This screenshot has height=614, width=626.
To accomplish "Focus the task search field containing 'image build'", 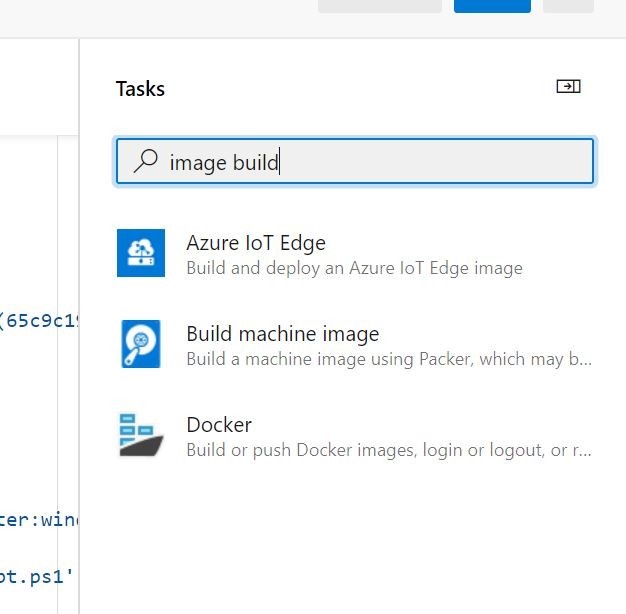I will 380,162.
